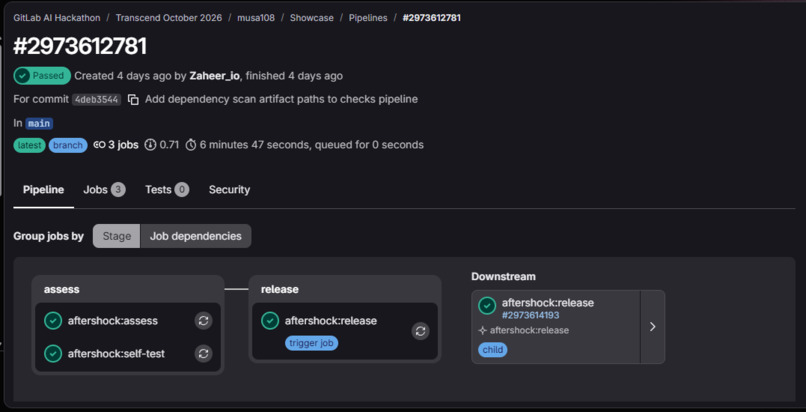Open Zaheer_io user profile
806x412 pixels.
click(214, 76)
